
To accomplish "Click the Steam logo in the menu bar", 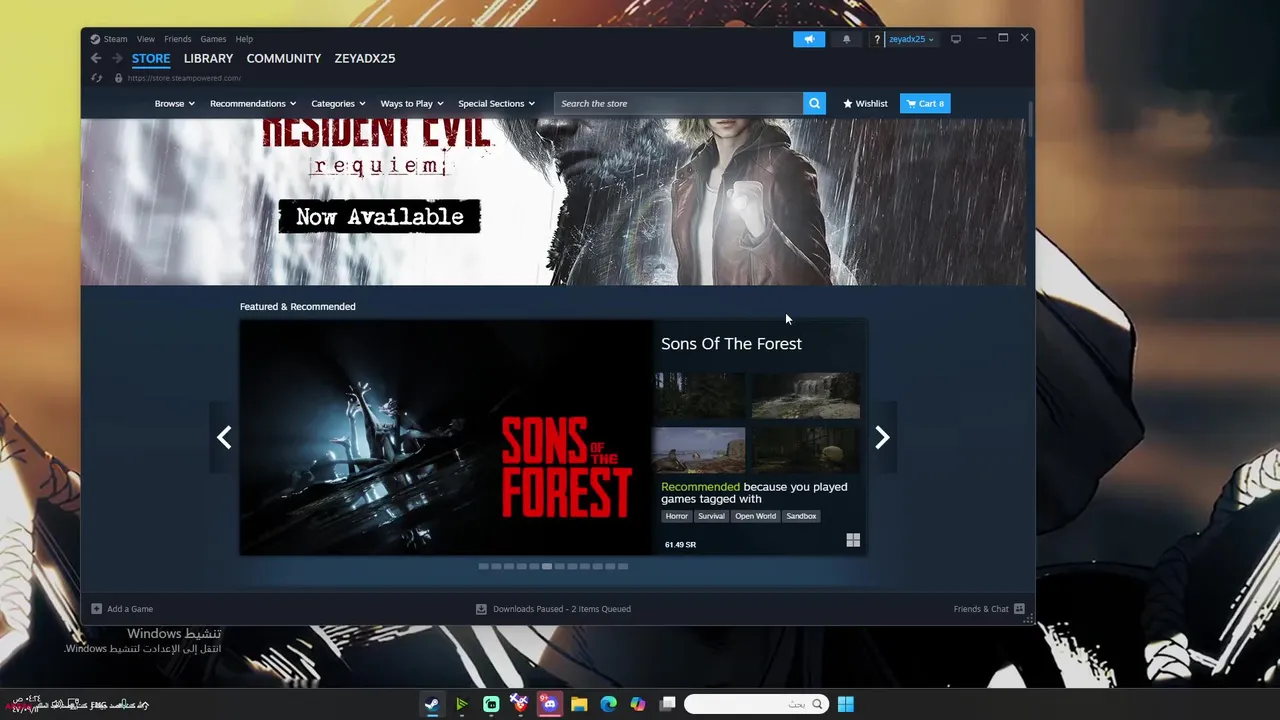I will 95,39.
